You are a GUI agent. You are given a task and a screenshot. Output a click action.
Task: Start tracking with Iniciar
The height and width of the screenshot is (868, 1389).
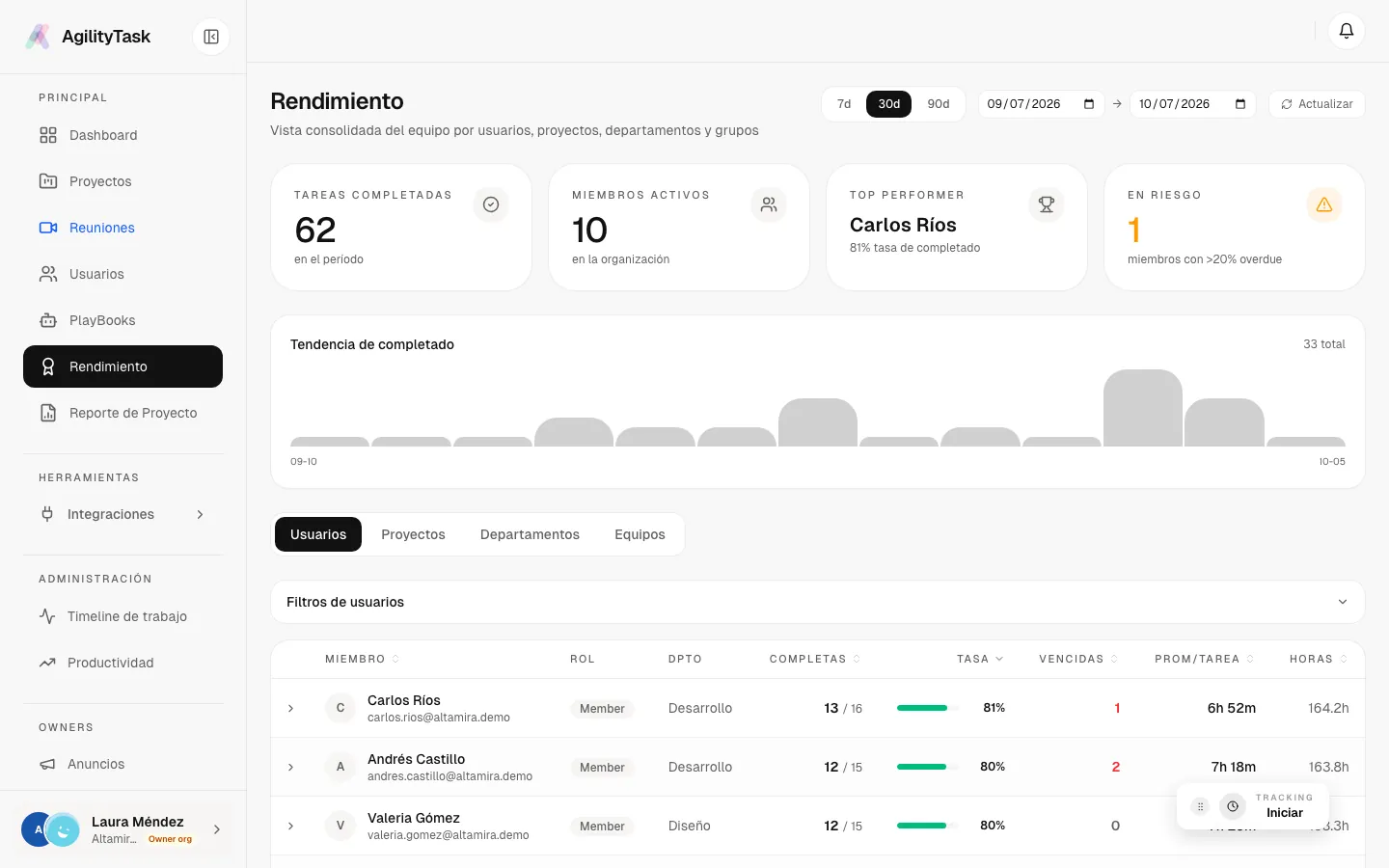coord(1284,813)
